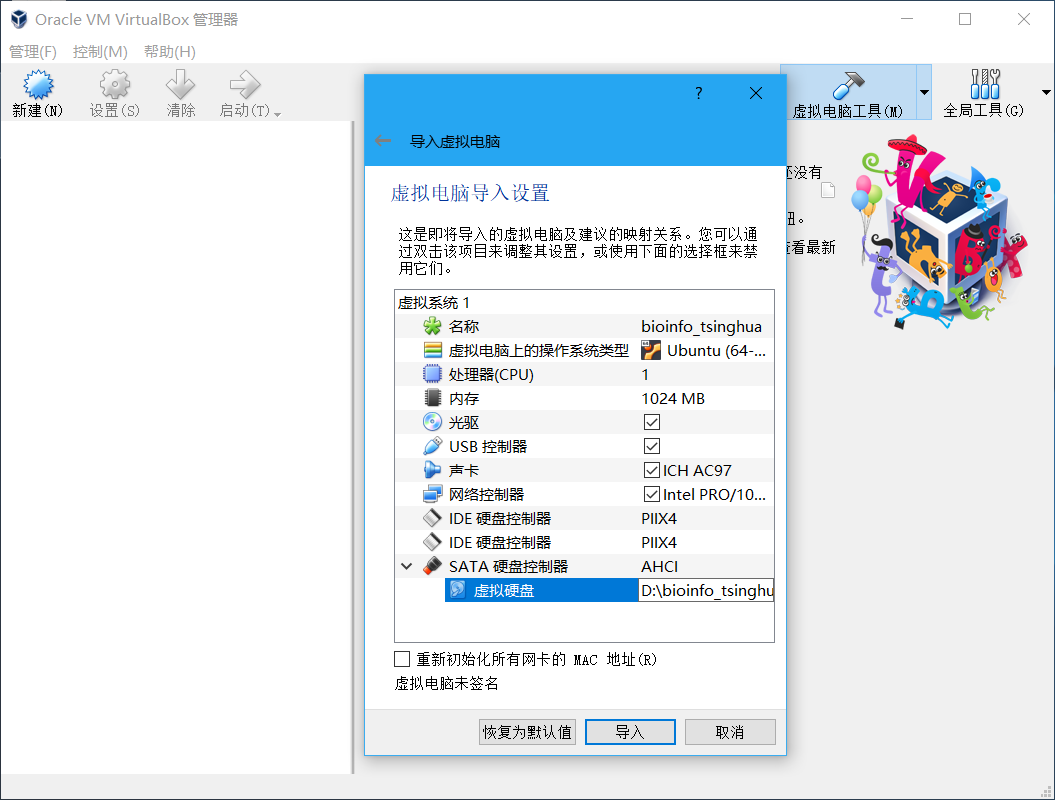Open the Help (帮助) menu
The image size is (1055, 800).
[x=169, y=51]
